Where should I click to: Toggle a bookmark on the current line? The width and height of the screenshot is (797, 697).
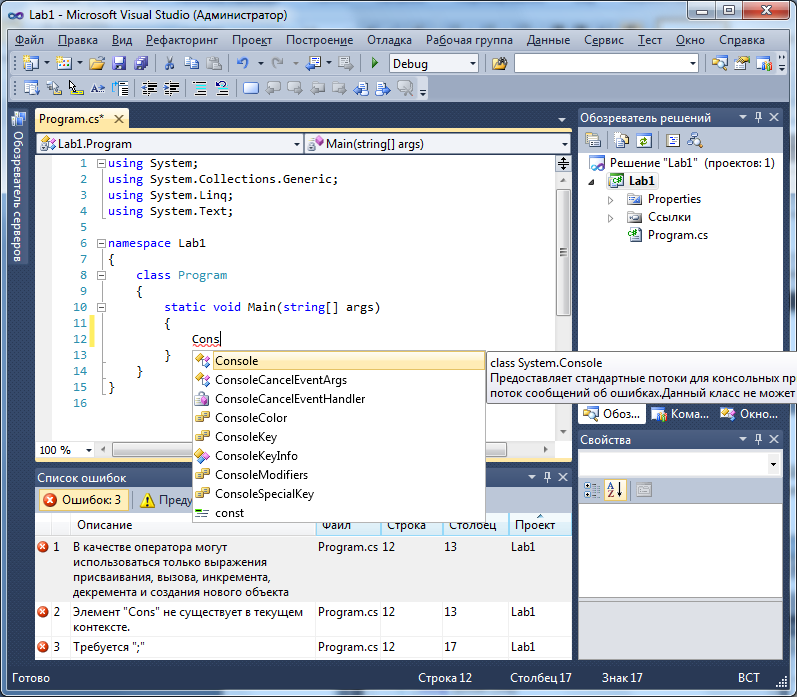(x=251, y=88)
